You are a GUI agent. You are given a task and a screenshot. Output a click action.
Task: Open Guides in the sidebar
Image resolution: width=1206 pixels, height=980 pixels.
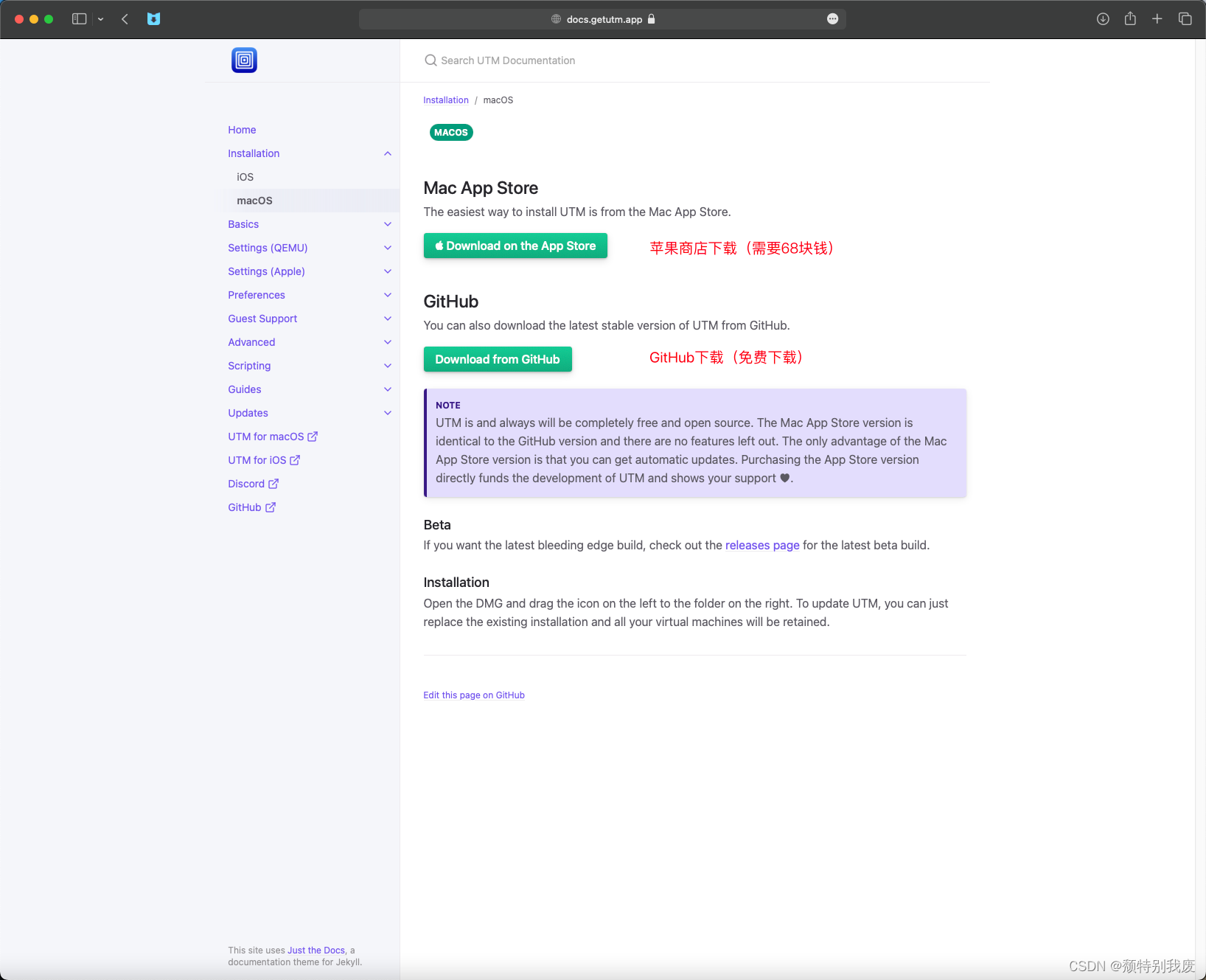click(x=245, y=389)
